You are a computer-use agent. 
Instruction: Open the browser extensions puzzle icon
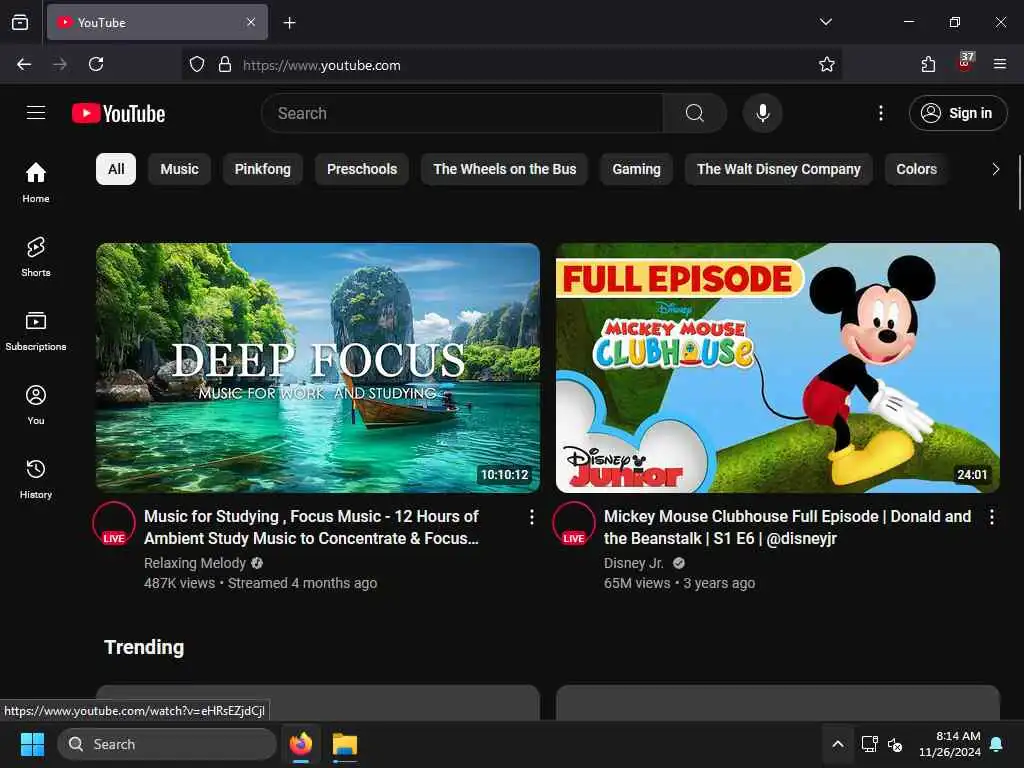pos(928,64)
